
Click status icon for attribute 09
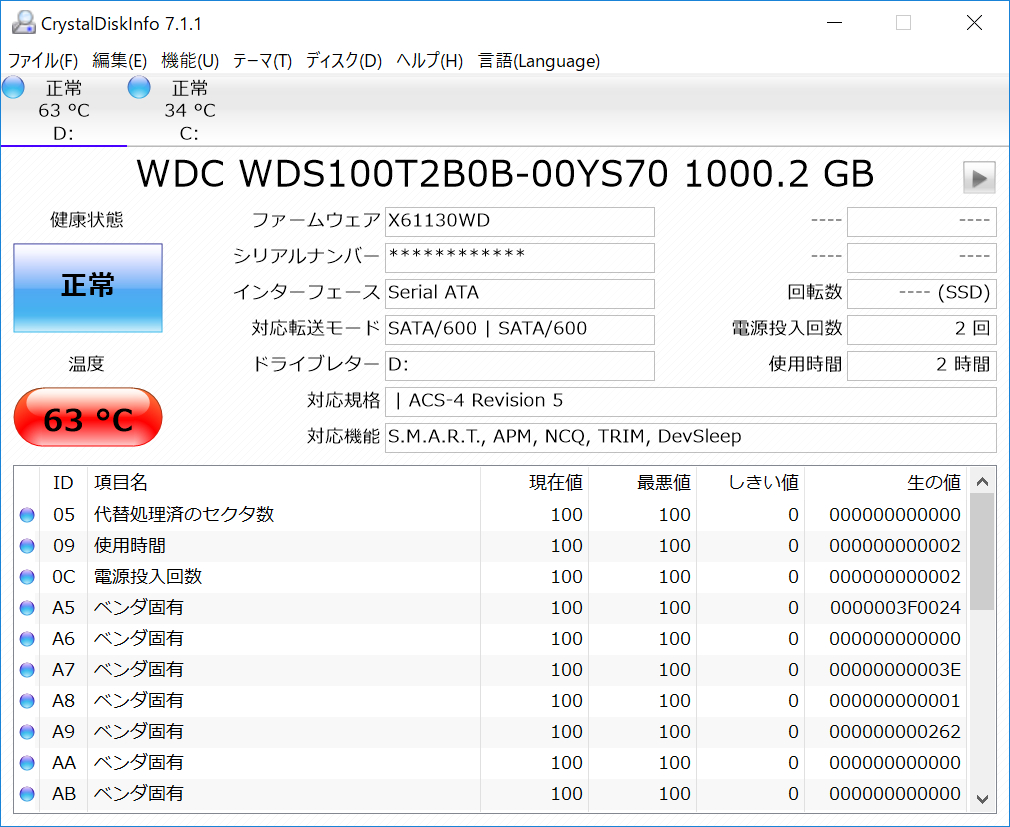coord(26,546)
